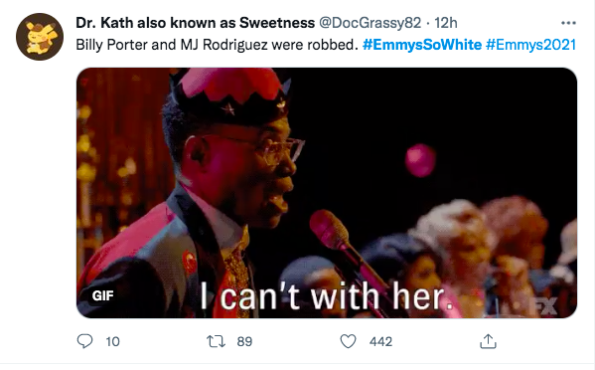Open the three-dot more options menu
This screenshot has height=370, width=595.
coord(568,23)
